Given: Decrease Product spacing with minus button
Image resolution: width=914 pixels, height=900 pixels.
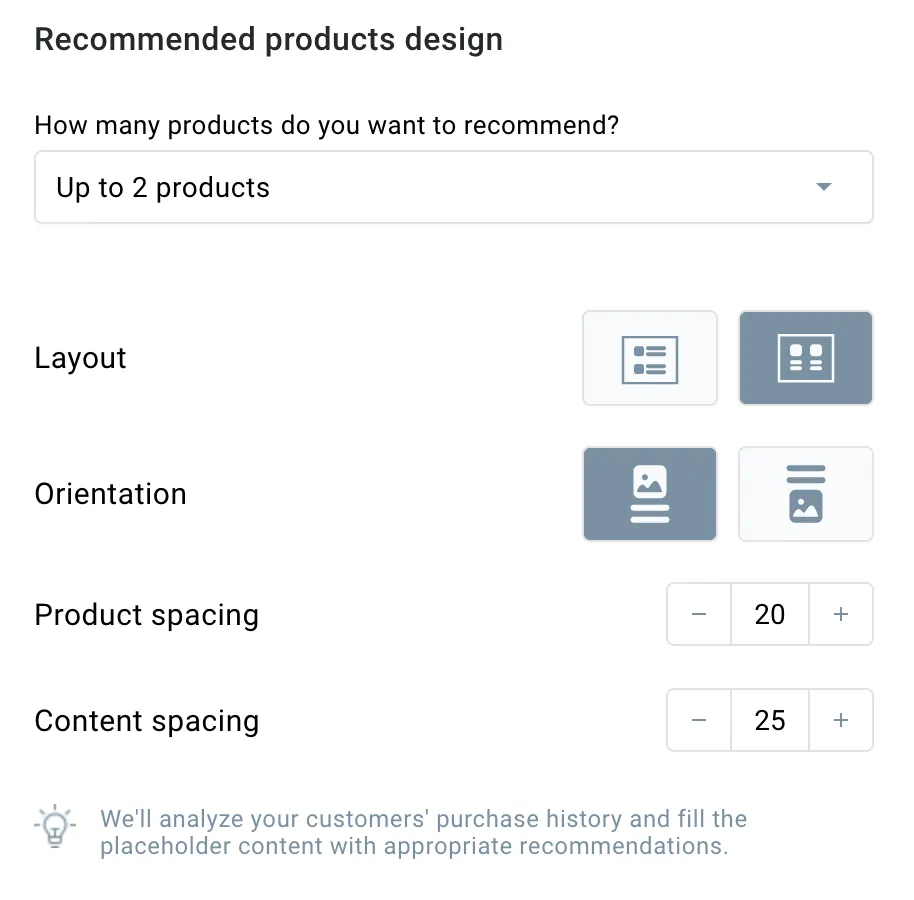Looking at the screenshot, I should [x=698, y=614].
